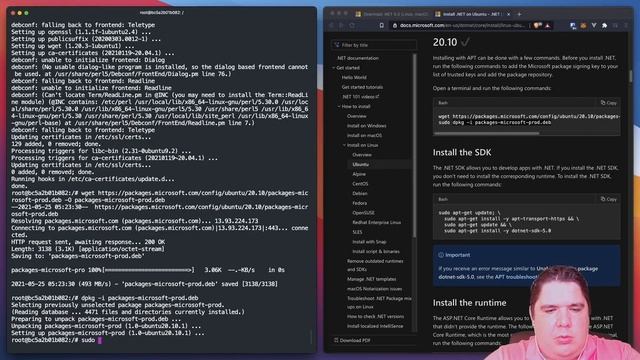Open Install script & binaries in sidebar
The width and height of the screenshot is (640, 360).
pos(376,251)
